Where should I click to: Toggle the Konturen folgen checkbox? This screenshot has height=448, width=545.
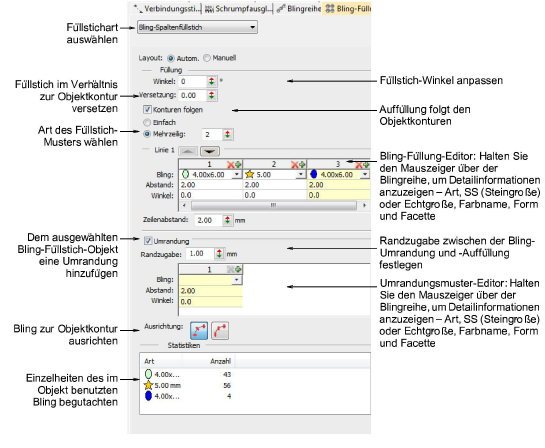[x=147, y=110]
